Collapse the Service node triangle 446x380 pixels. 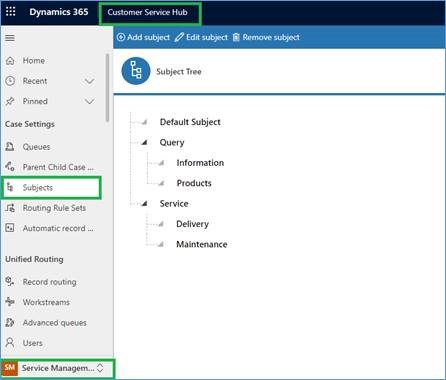144,203
